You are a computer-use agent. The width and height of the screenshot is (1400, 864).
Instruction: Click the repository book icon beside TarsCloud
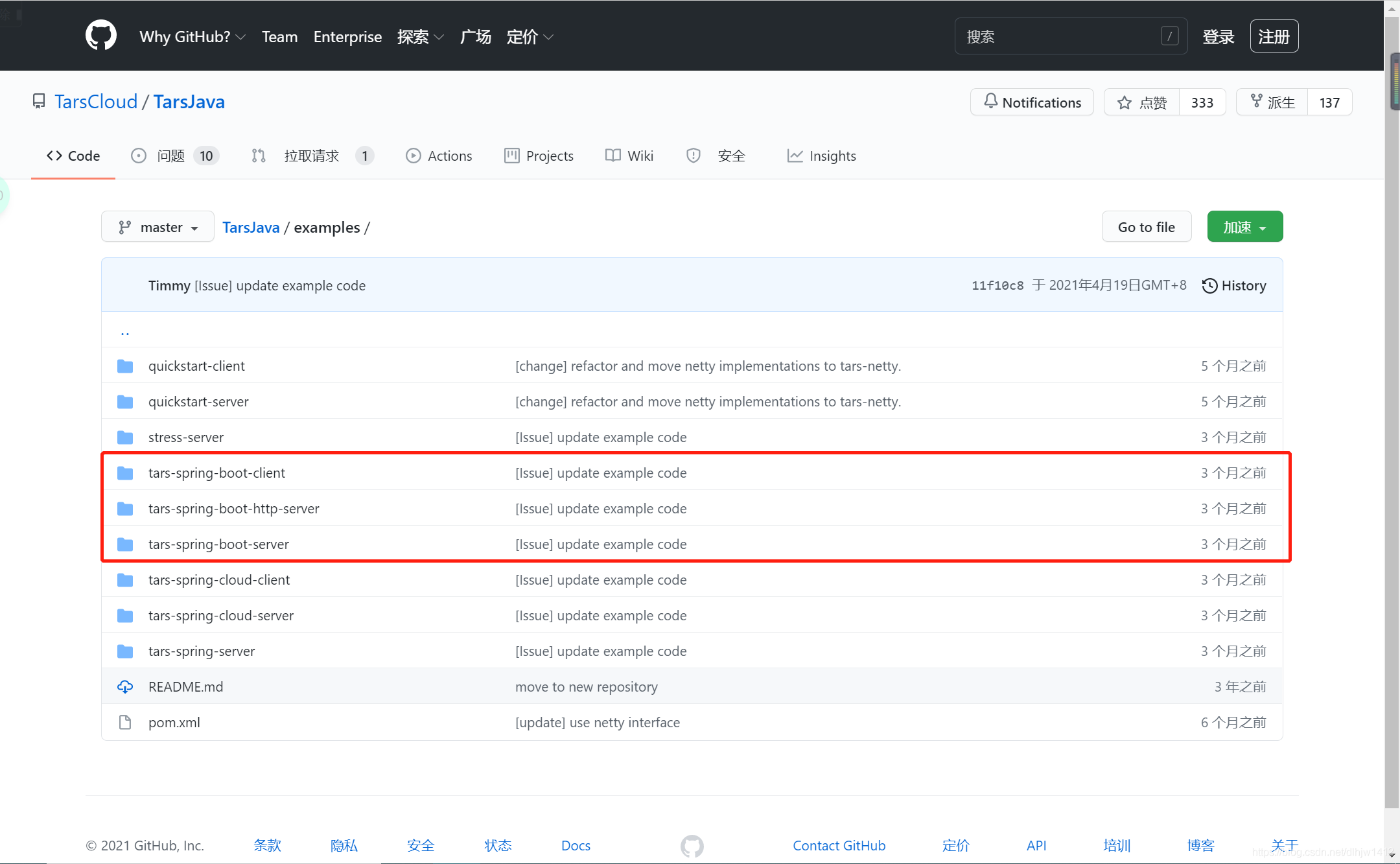[39, 102]
